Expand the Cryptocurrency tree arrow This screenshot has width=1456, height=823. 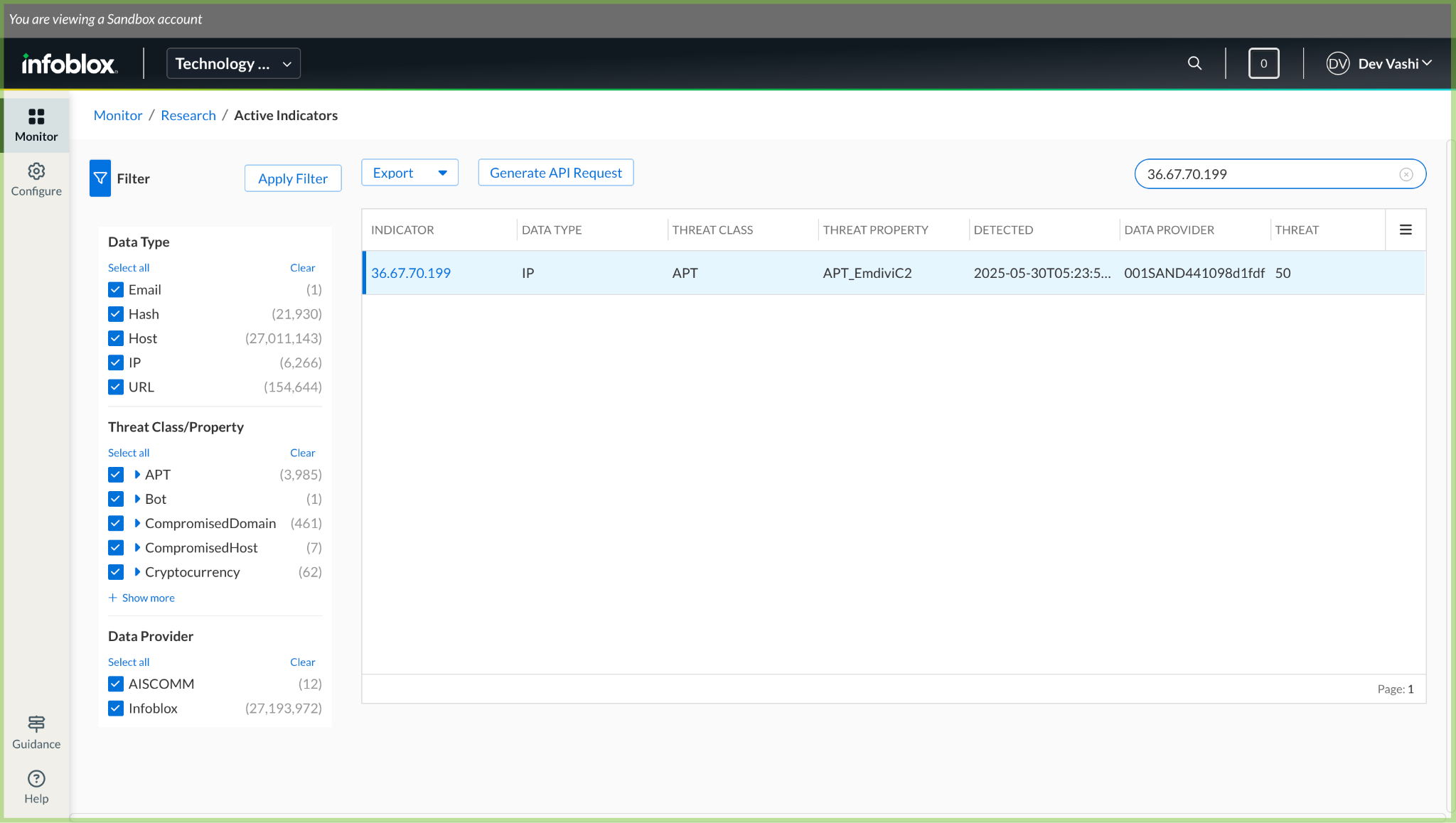point(137,571)
